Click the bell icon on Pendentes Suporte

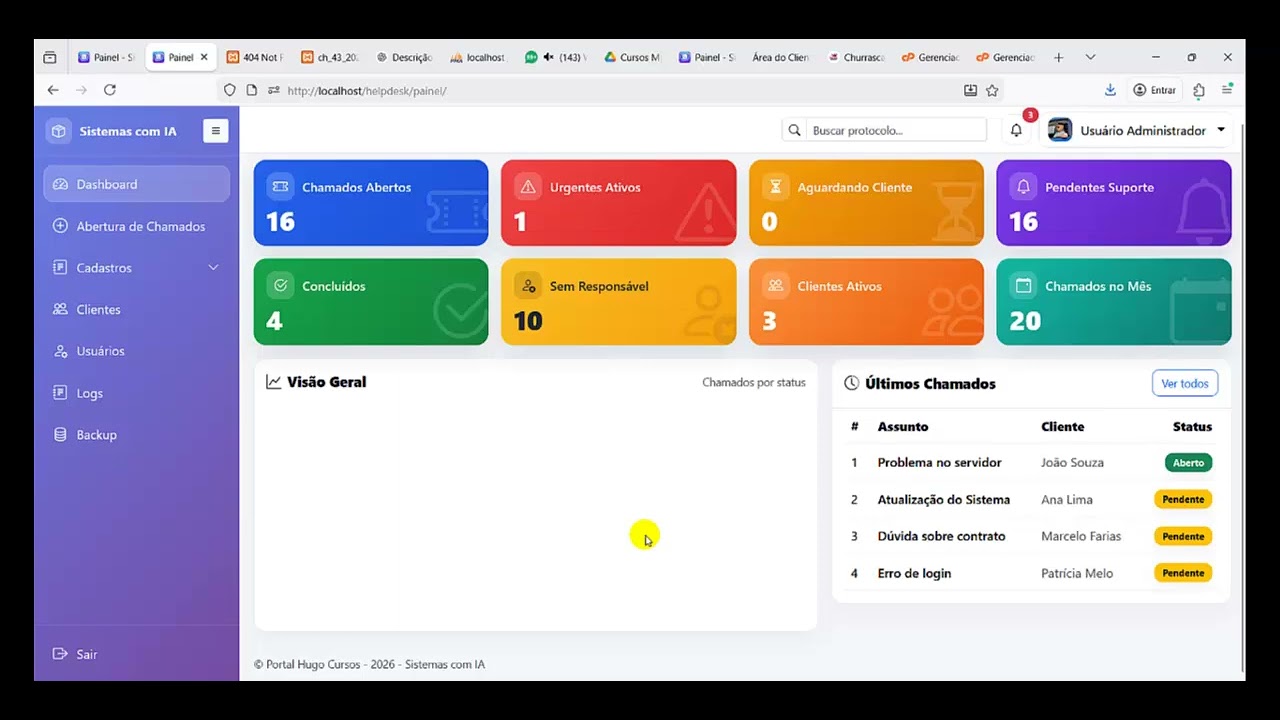pos(1023,187)
